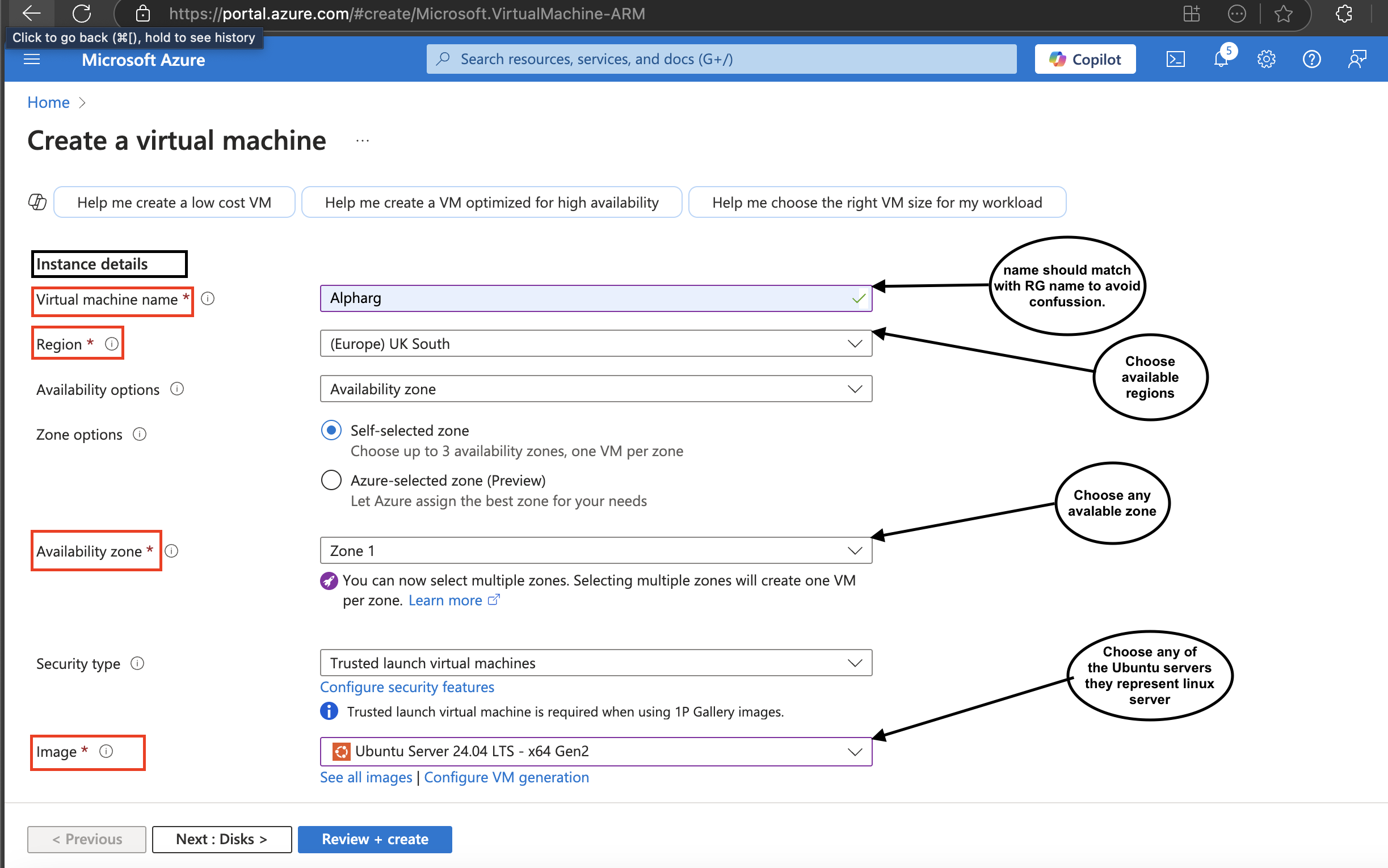Click the Previous button
The height and width of the screenshot is (868, 1388).
(x=87, y=839)
